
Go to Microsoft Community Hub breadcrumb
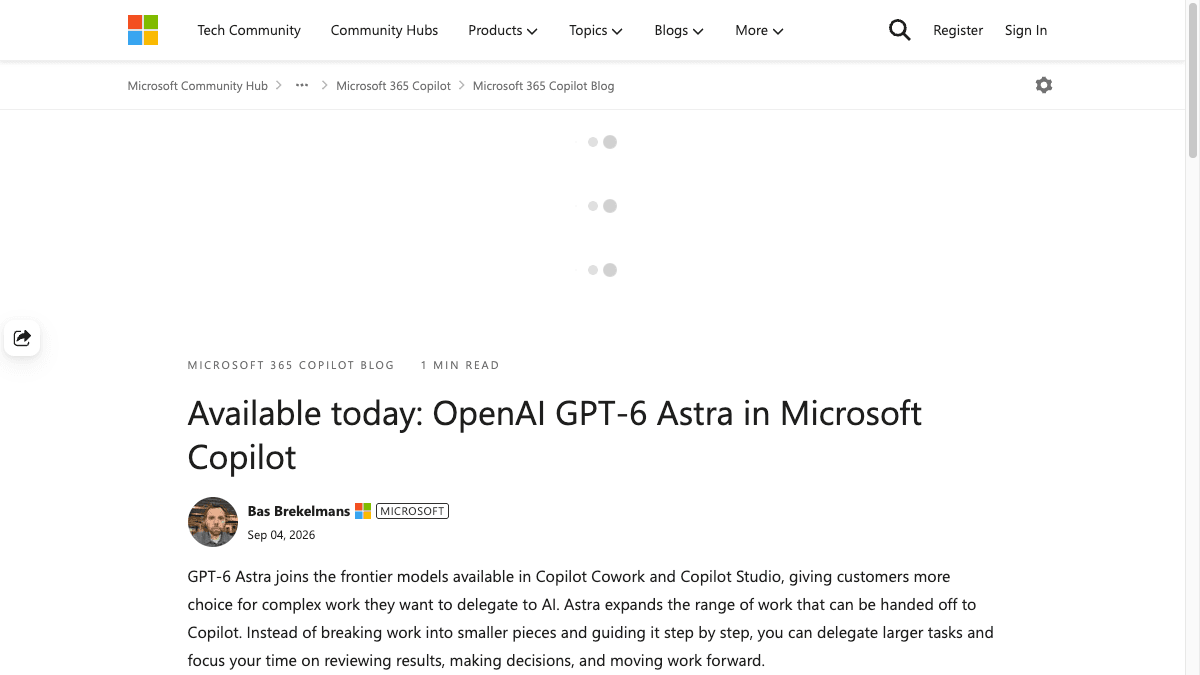pyautogui.click(x=198, y=86)
